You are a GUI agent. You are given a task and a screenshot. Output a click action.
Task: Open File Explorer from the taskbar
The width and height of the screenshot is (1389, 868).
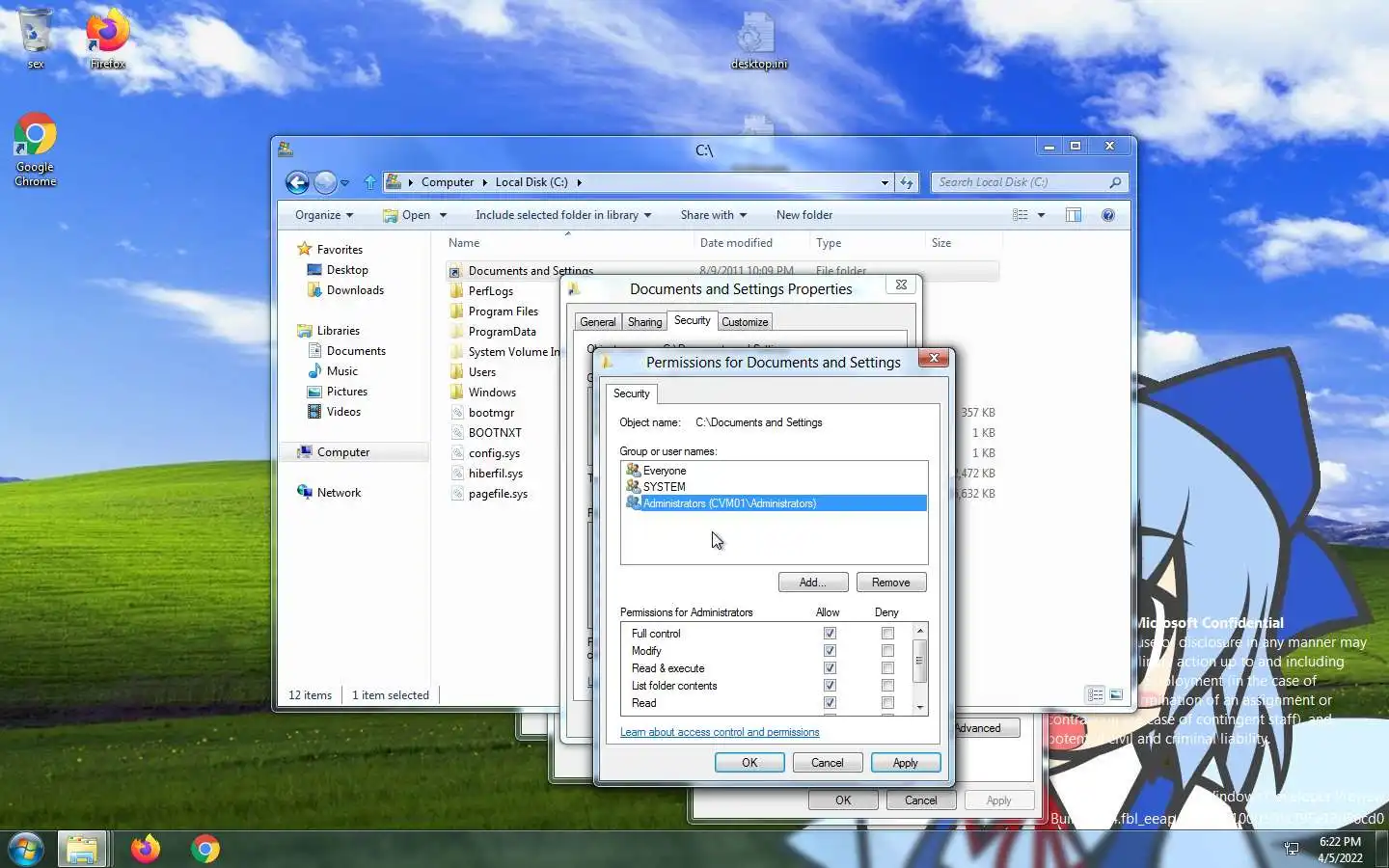point(82,849)
